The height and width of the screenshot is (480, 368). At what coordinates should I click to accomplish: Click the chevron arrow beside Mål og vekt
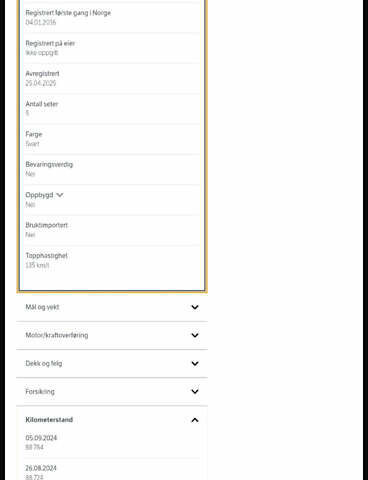pos(195,307)
